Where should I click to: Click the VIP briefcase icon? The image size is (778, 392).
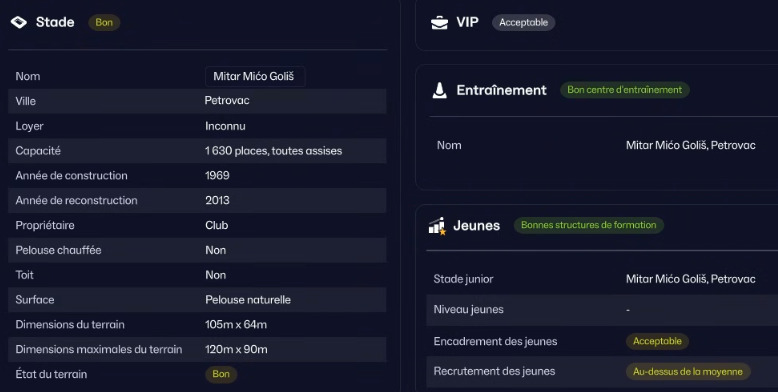(x=439, y=23)
